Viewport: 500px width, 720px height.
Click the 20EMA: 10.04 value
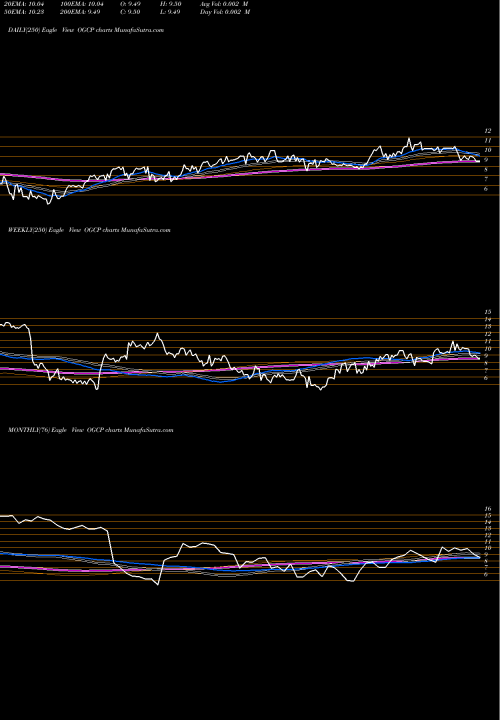[x=23, y=4]
